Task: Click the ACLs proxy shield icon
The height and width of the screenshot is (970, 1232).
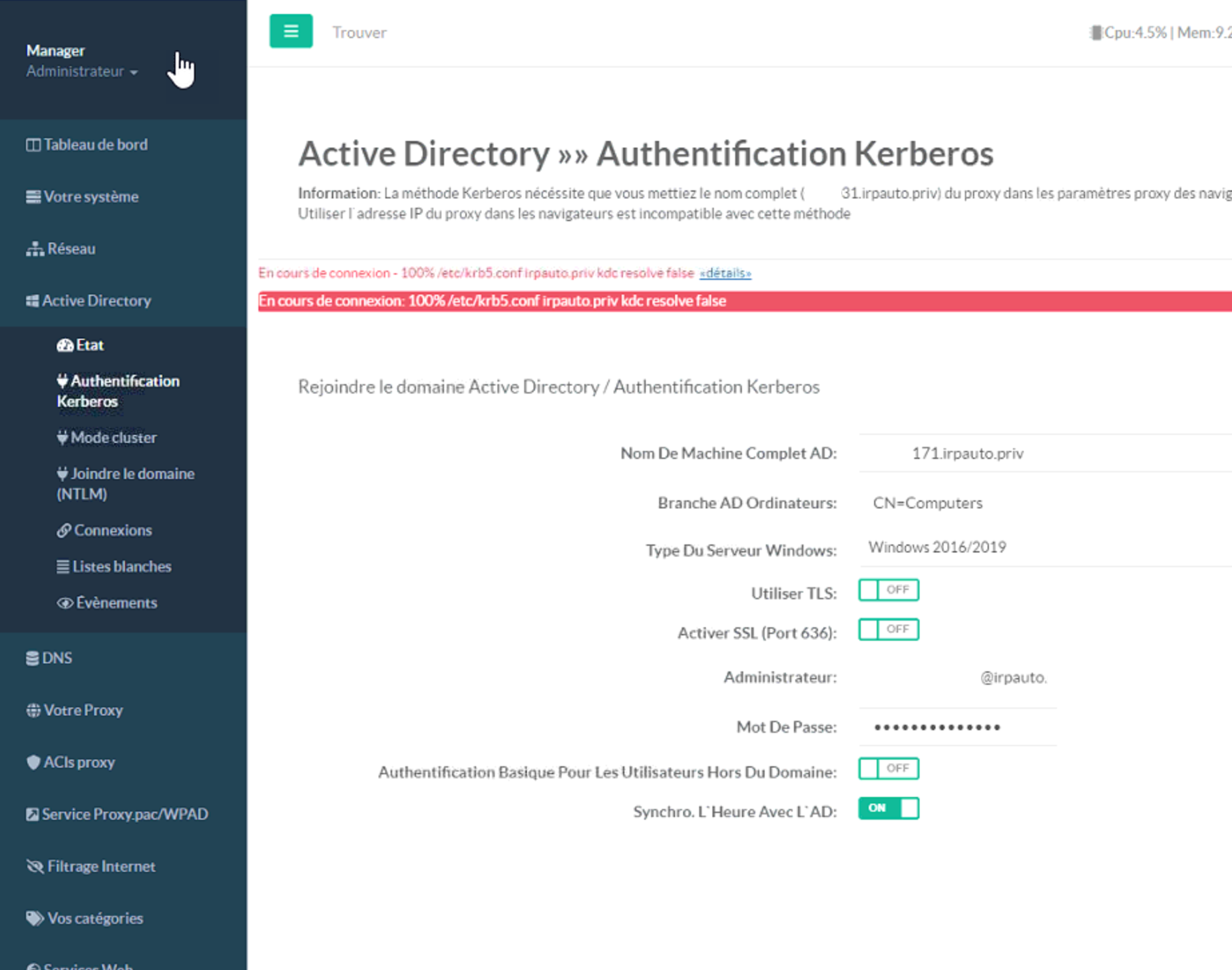Action: (x=33, y=763)
